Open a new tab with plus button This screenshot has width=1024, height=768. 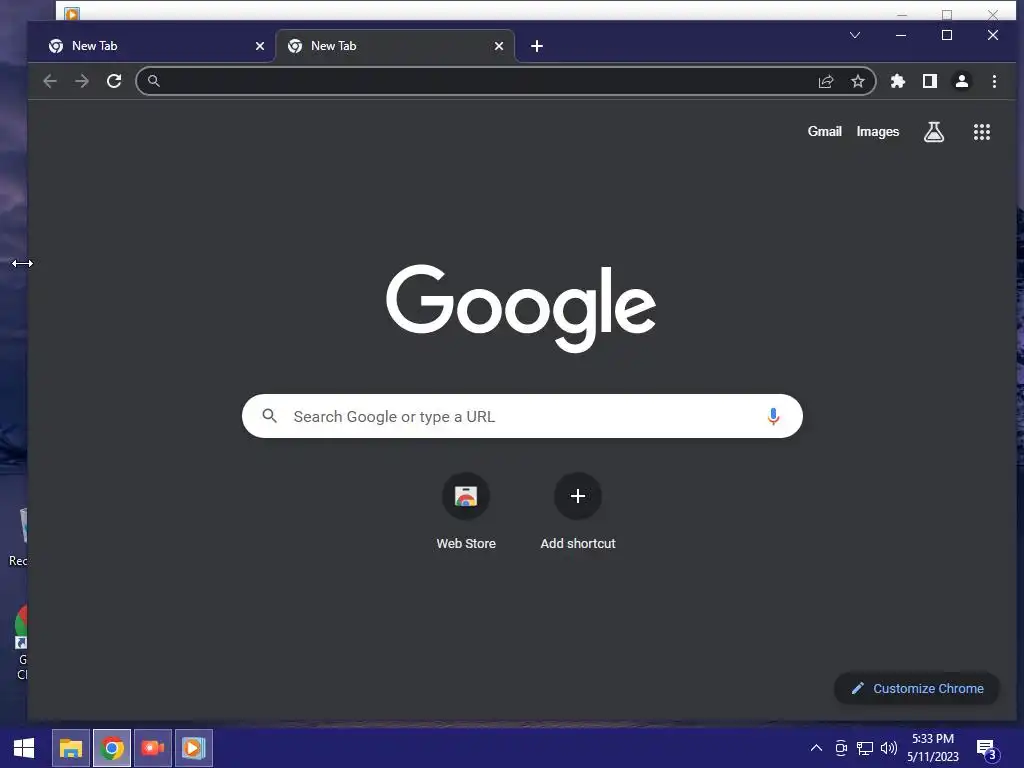[x=537, y=46]
